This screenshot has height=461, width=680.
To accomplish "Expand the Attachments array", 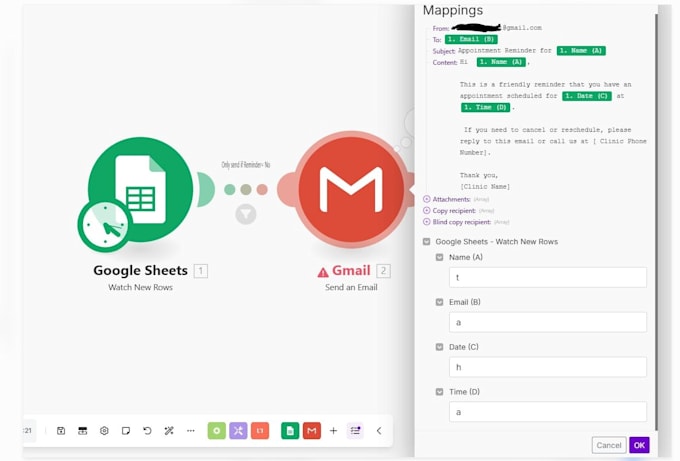I will (427, 199).
